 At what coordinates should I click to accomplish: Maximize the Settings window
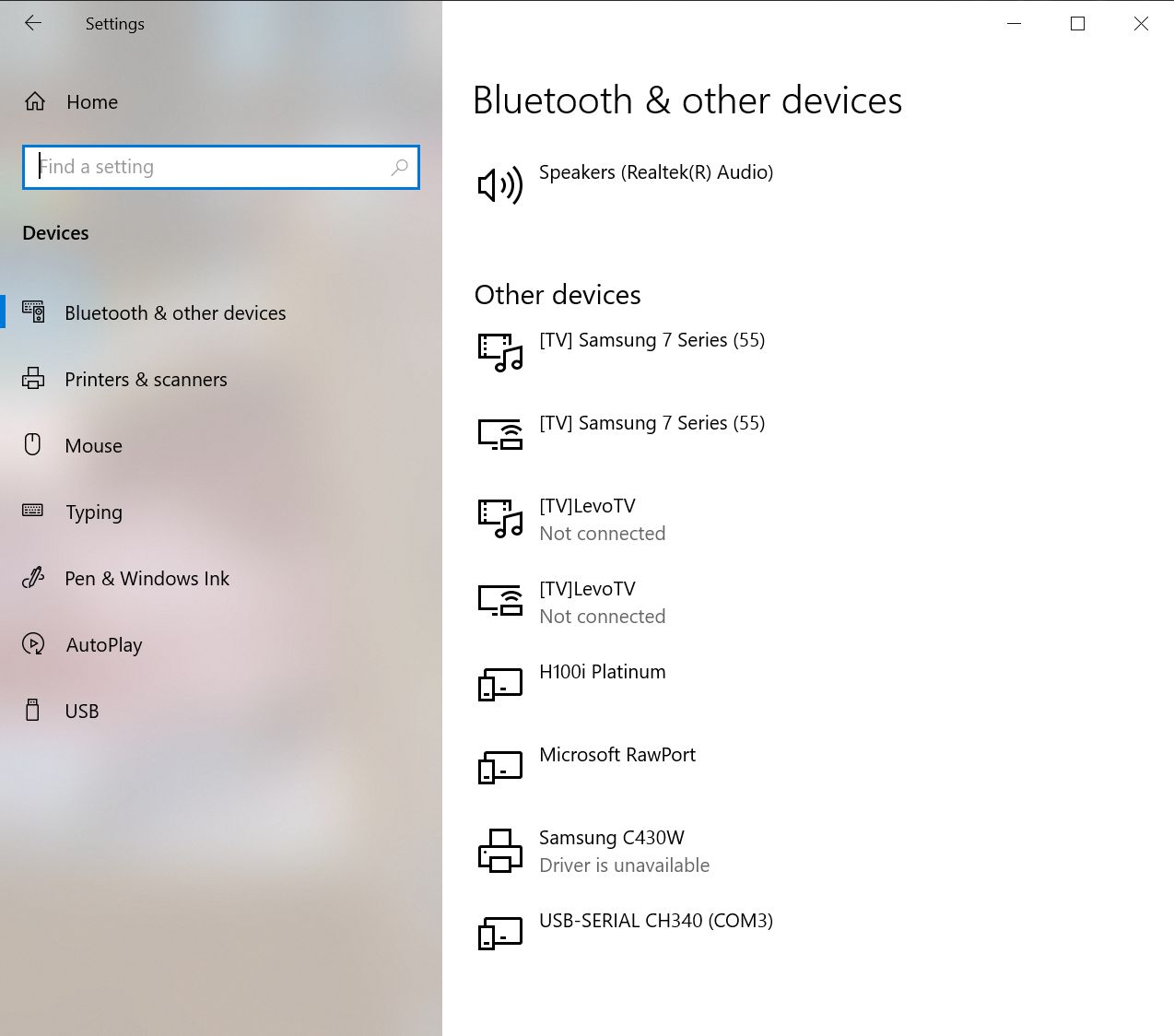click(1077, 24)
